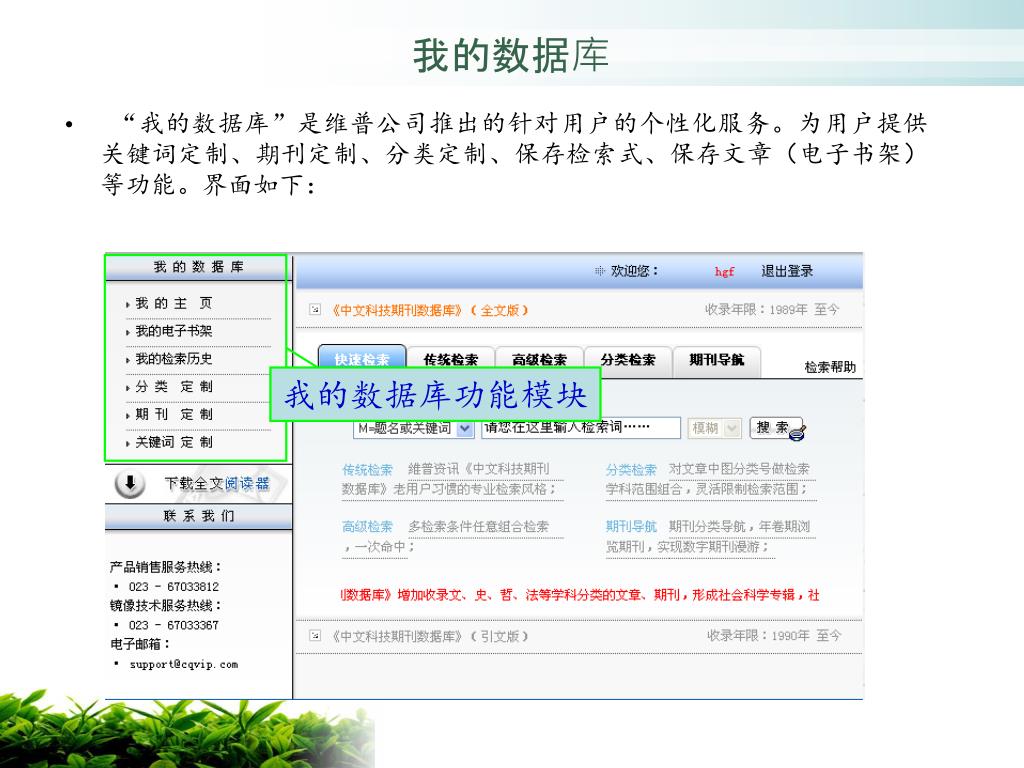Click 收录年限:1990年 至今 text
The height and width of the screenshot is (768, 1024).
point(774,635)
